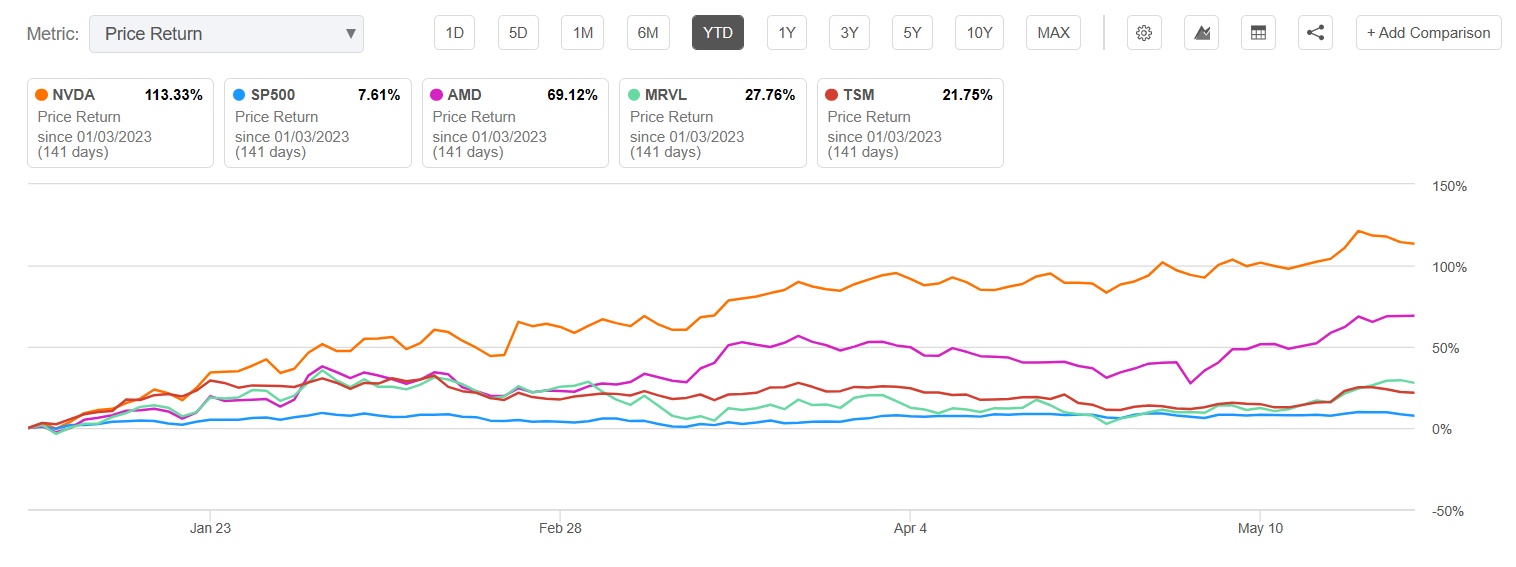The height and width of the screenshot is (567, 1516).
Task: Select the MAX time range
Action: coord(1053,33)
